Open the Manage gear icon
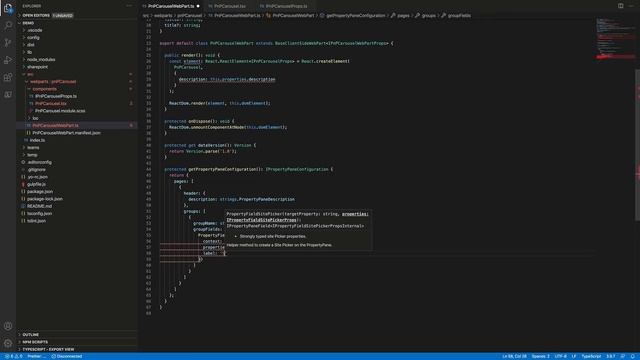 pos(8,343)
